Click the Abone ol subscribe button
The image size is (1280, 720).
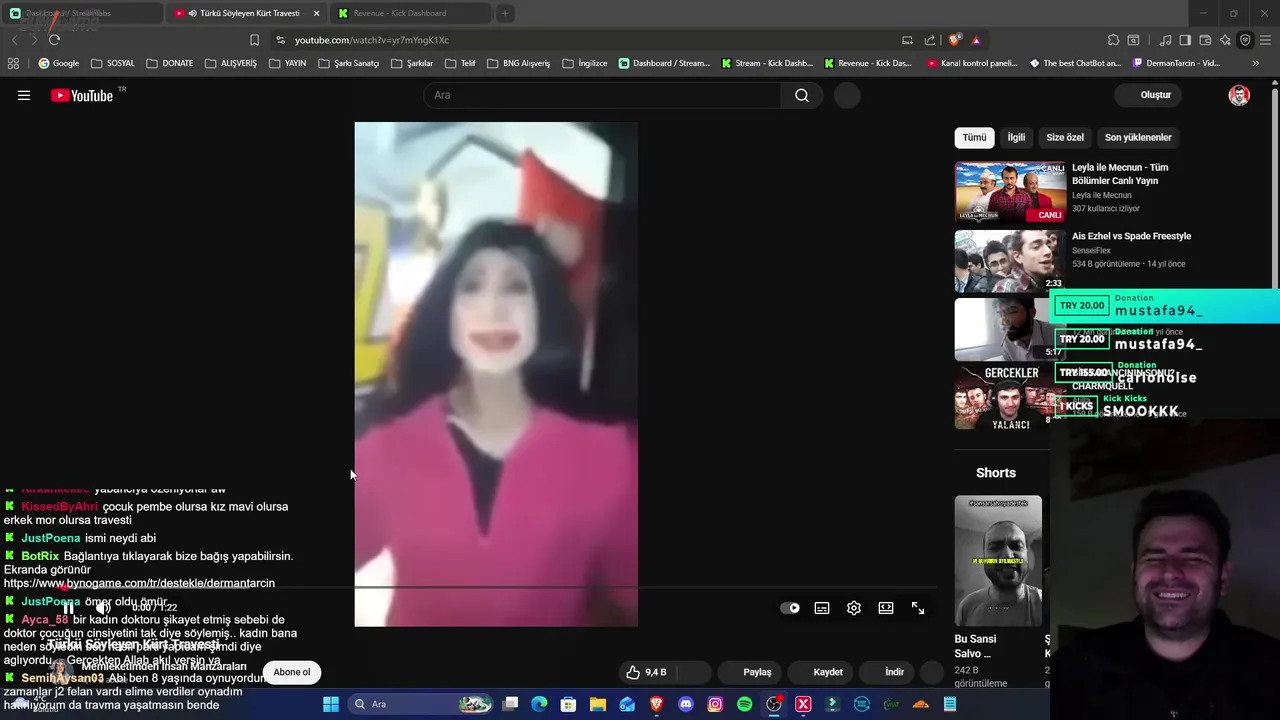click(292, 672)
